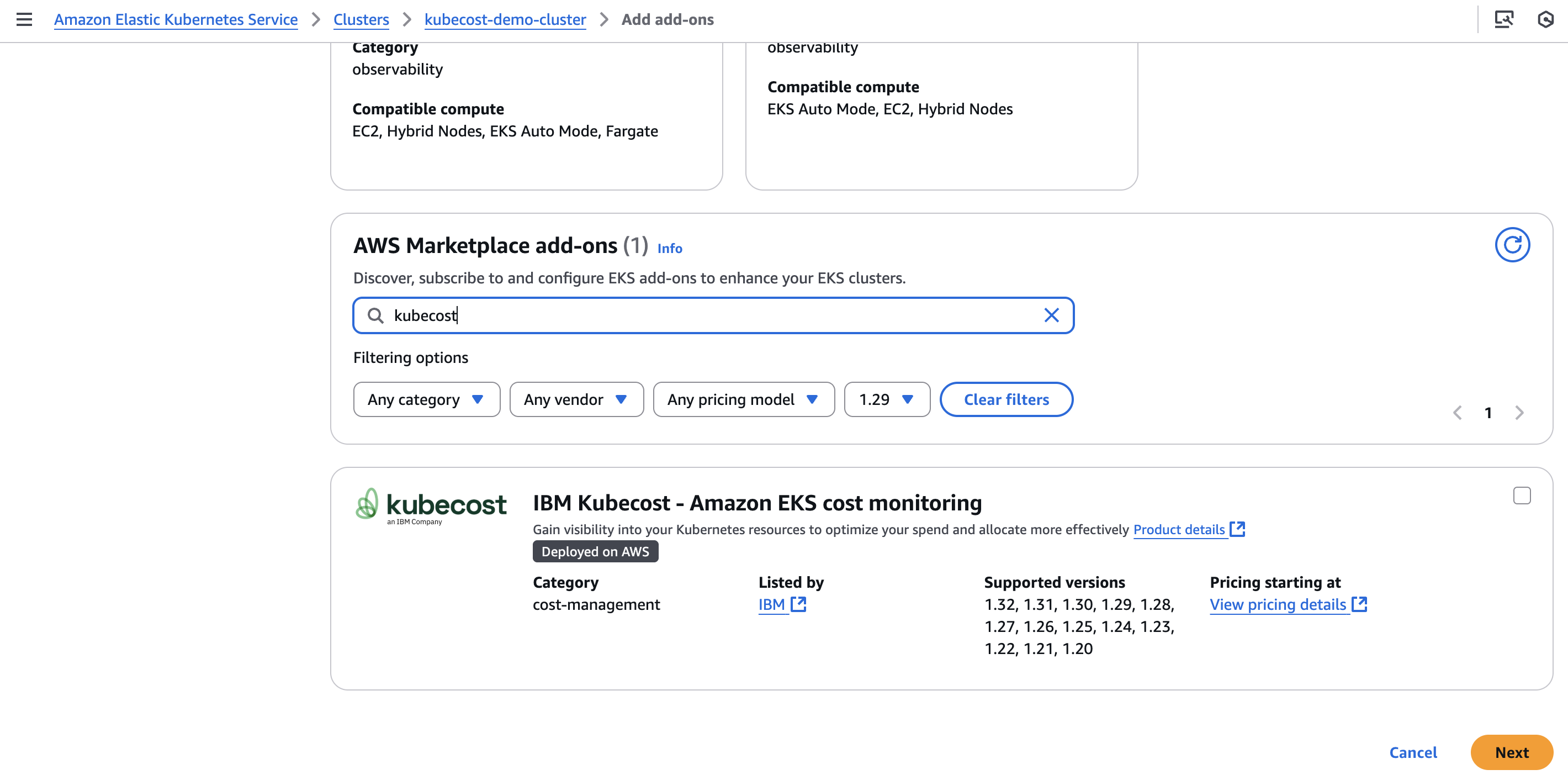This screenshot has width=1568, height=780.
Task: Open the View pricing details link
Action: coord(1278,604)
